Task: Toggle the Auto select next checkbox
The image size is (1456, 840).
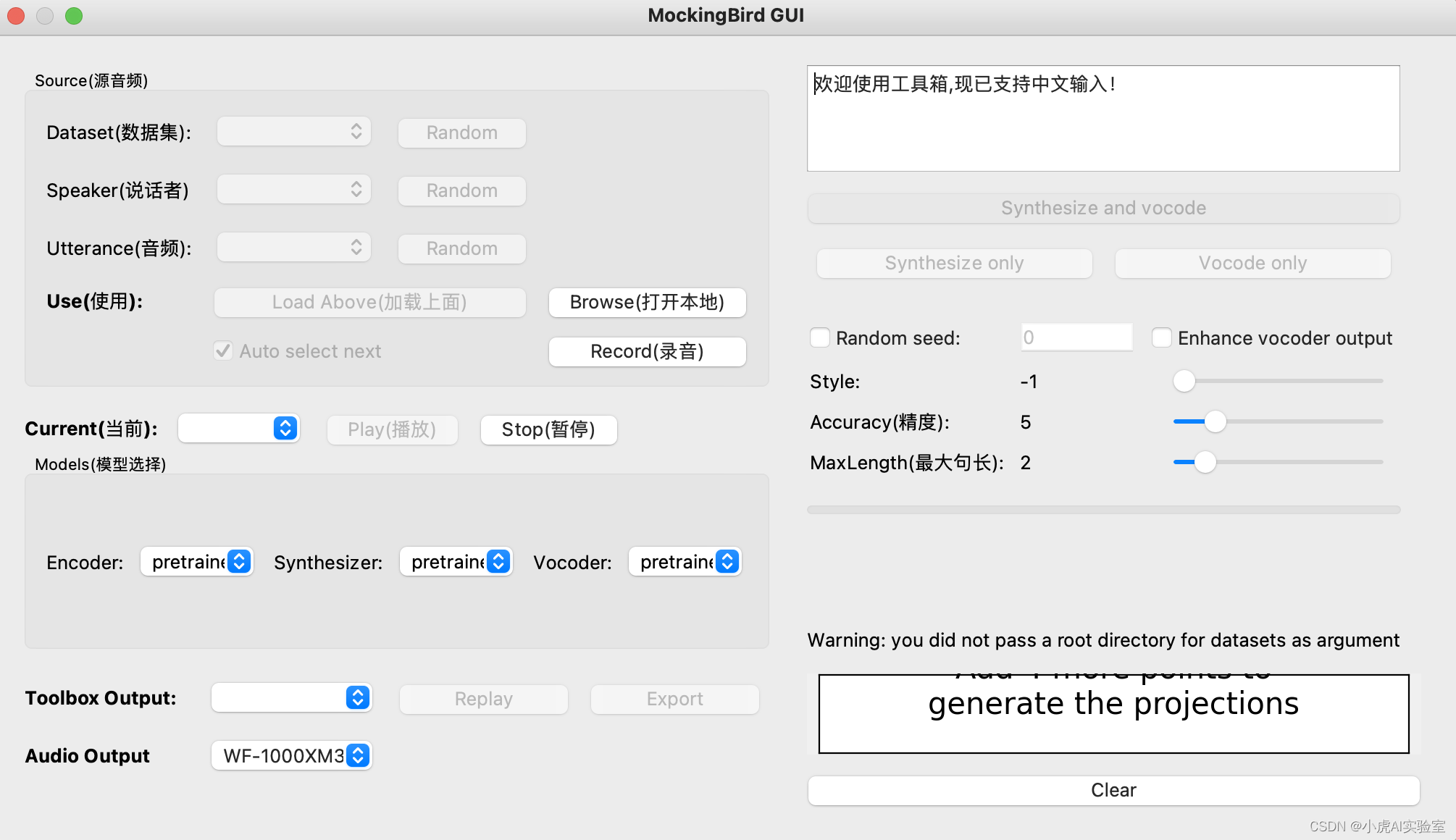Action: (x=225, y=350)
